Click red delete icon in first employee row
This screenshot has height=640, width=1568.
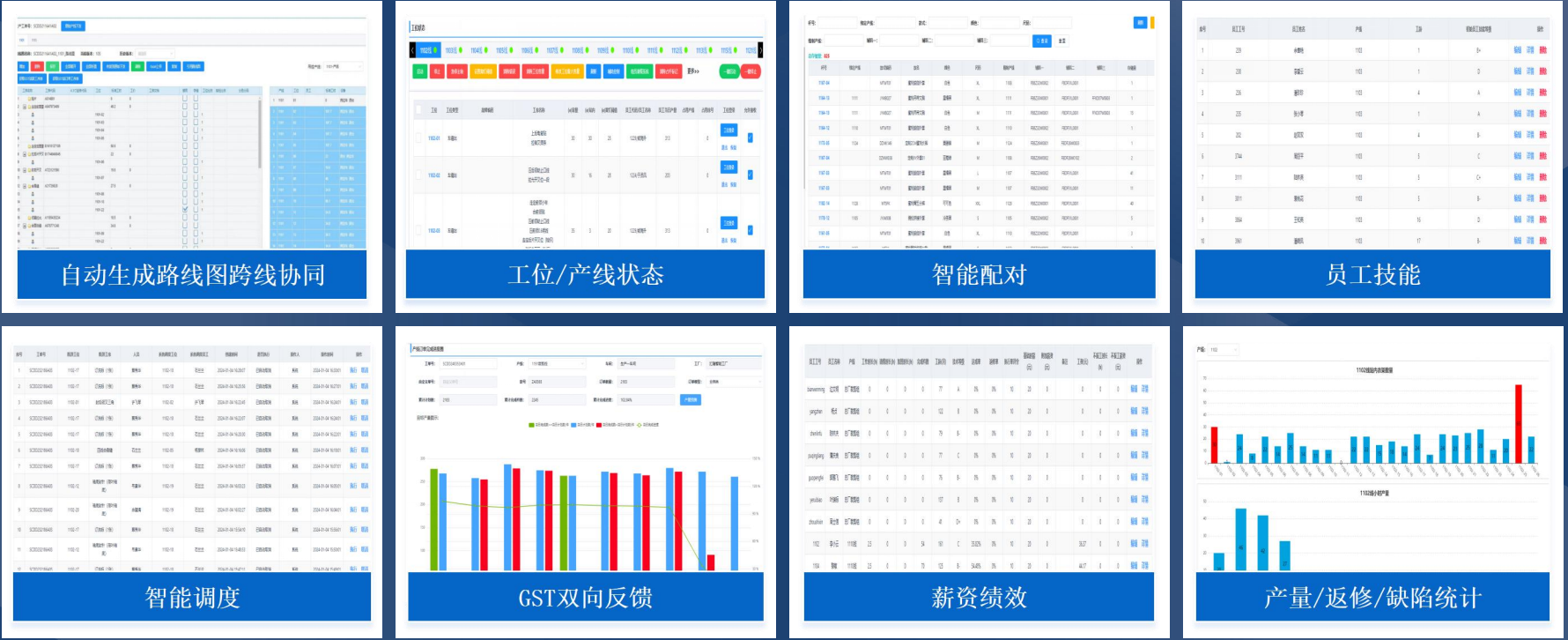[1542, 50]
